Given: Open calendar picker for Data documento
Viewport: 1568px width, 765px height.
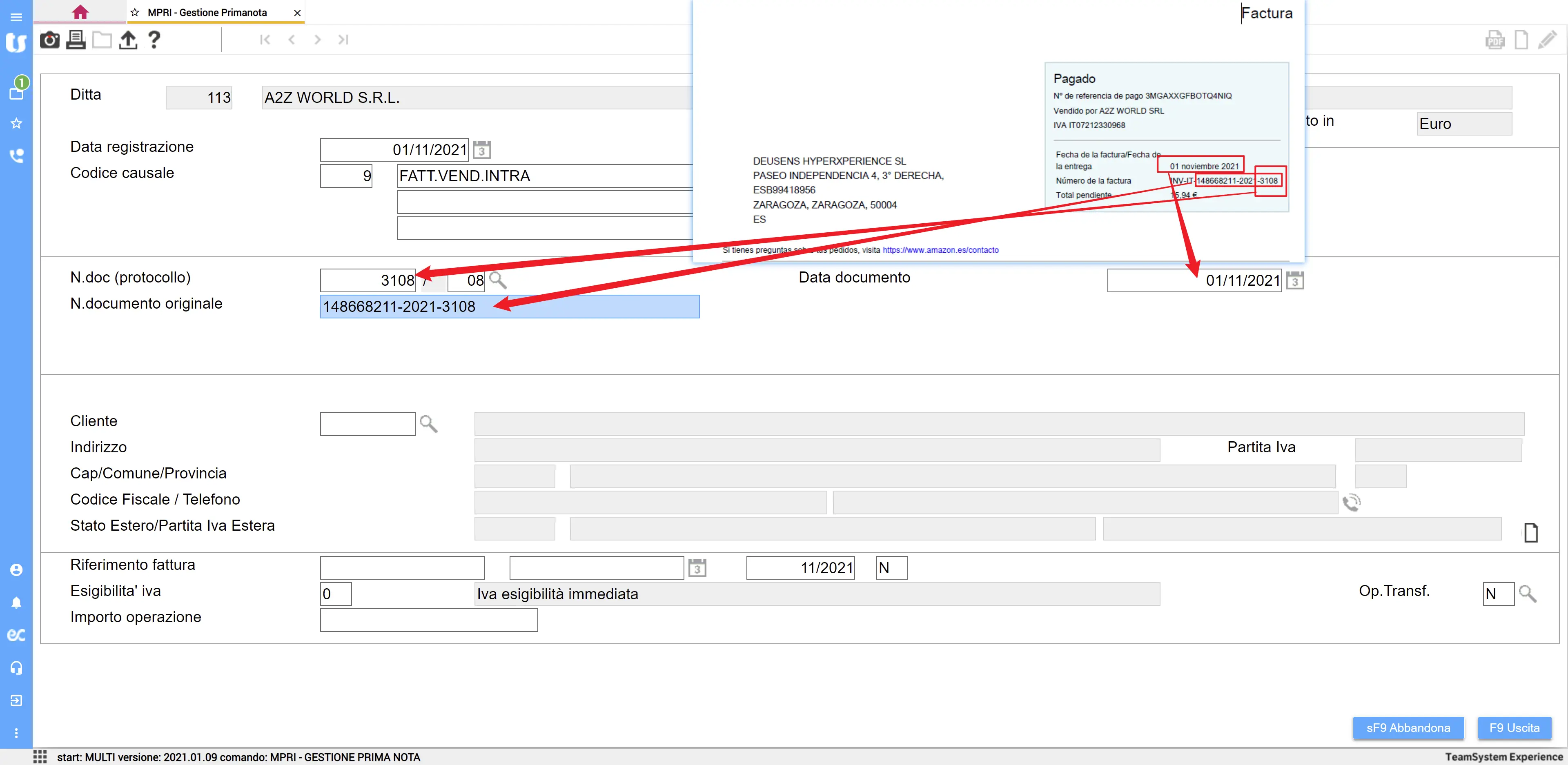Looking at the screenshot, I should point(1295,280).
